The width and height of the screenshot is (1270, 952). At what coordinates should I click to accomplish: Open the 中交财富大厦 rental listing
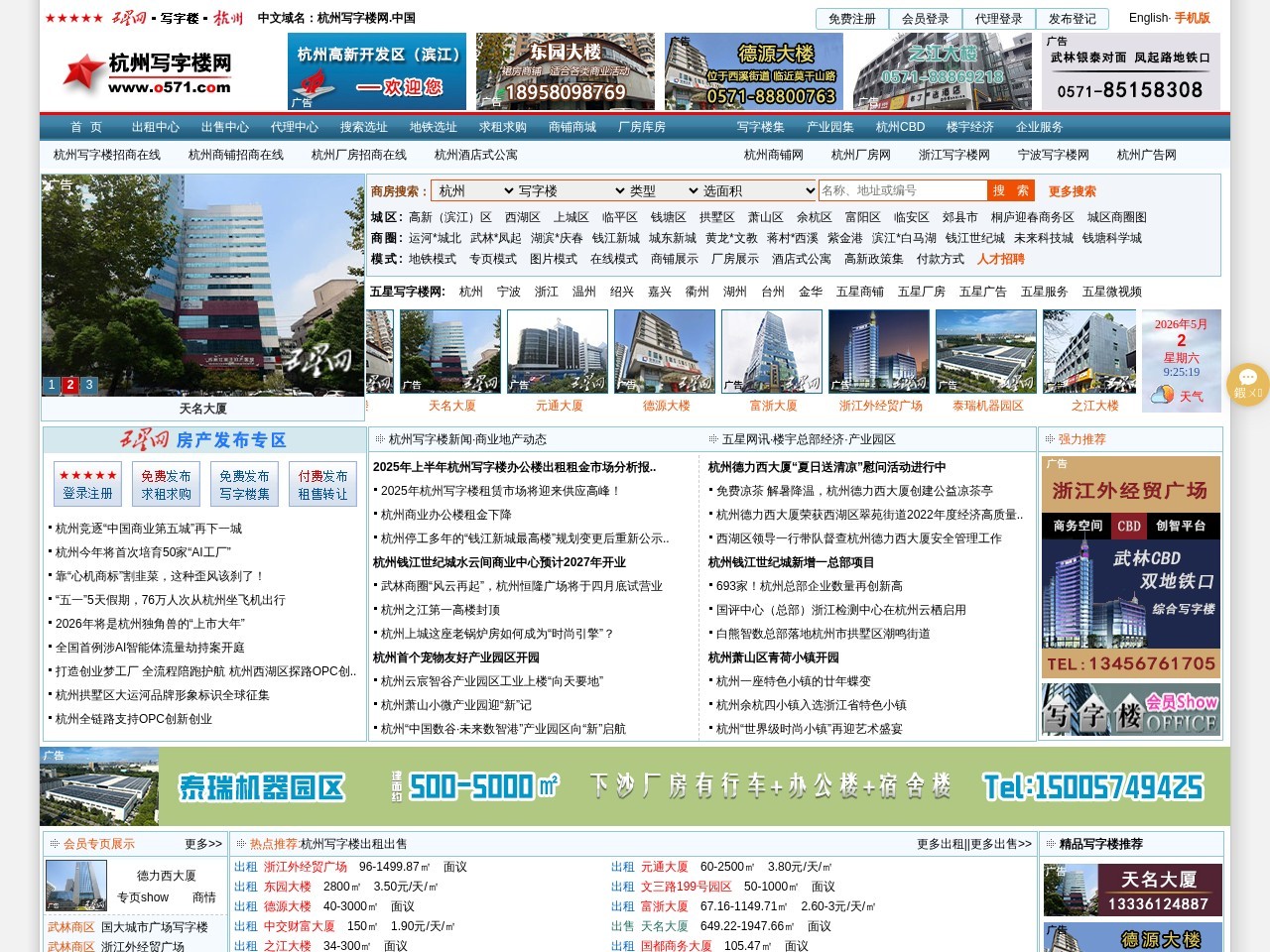tap(299, 926)
